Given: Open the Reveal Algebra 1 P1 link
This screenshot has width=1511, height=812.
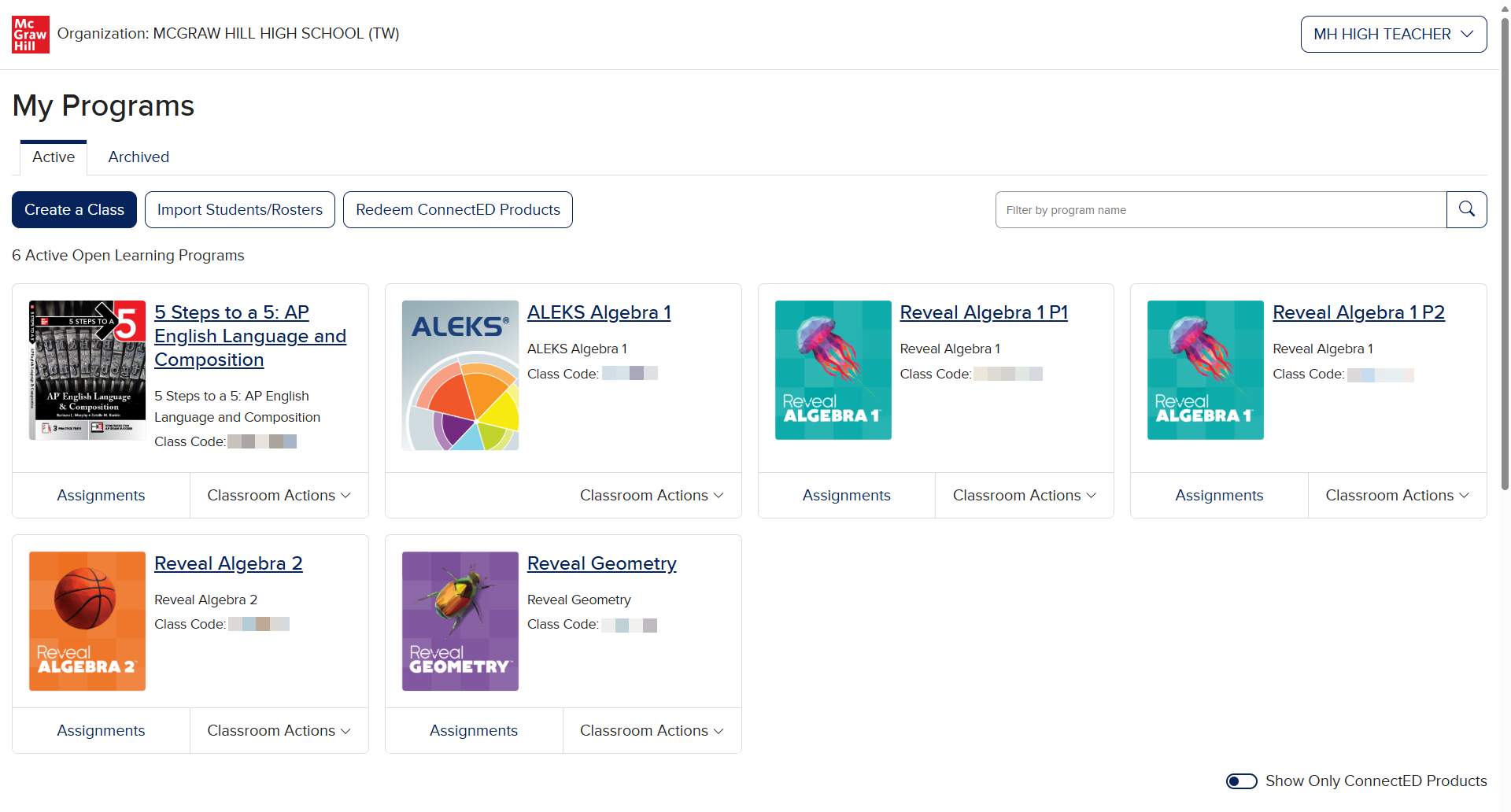Looking at the screenshot, I should click(984, 312).
